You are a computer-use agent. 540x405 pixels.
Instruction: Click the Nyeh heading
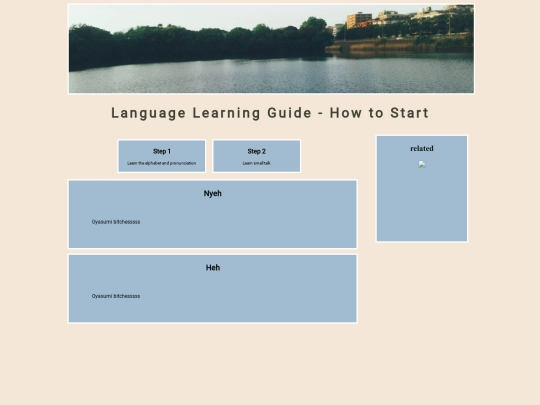click(x=212, y=194)
